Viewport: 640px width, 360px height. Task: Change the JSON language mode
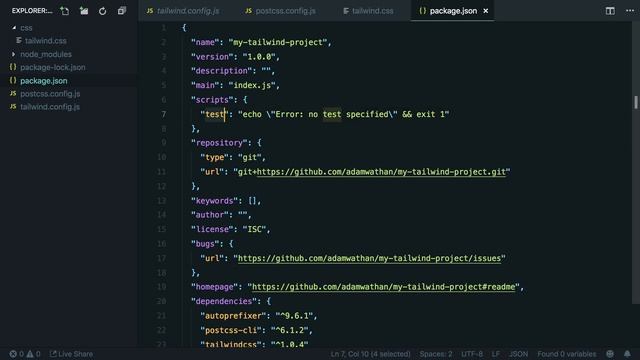coord(518,354)
